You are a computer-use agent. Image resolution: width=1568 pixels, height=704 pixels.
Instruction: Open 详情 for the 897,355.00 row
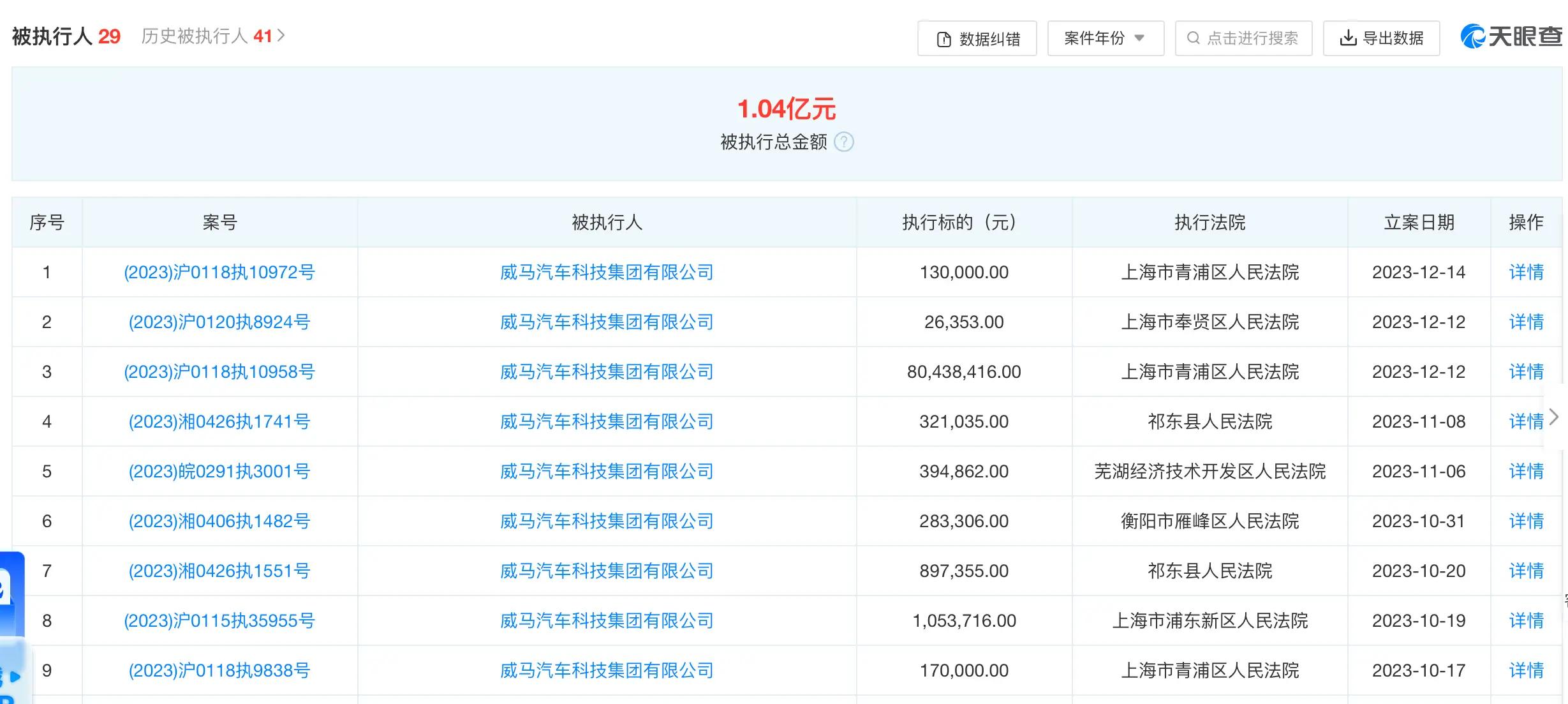(1526, 571)
